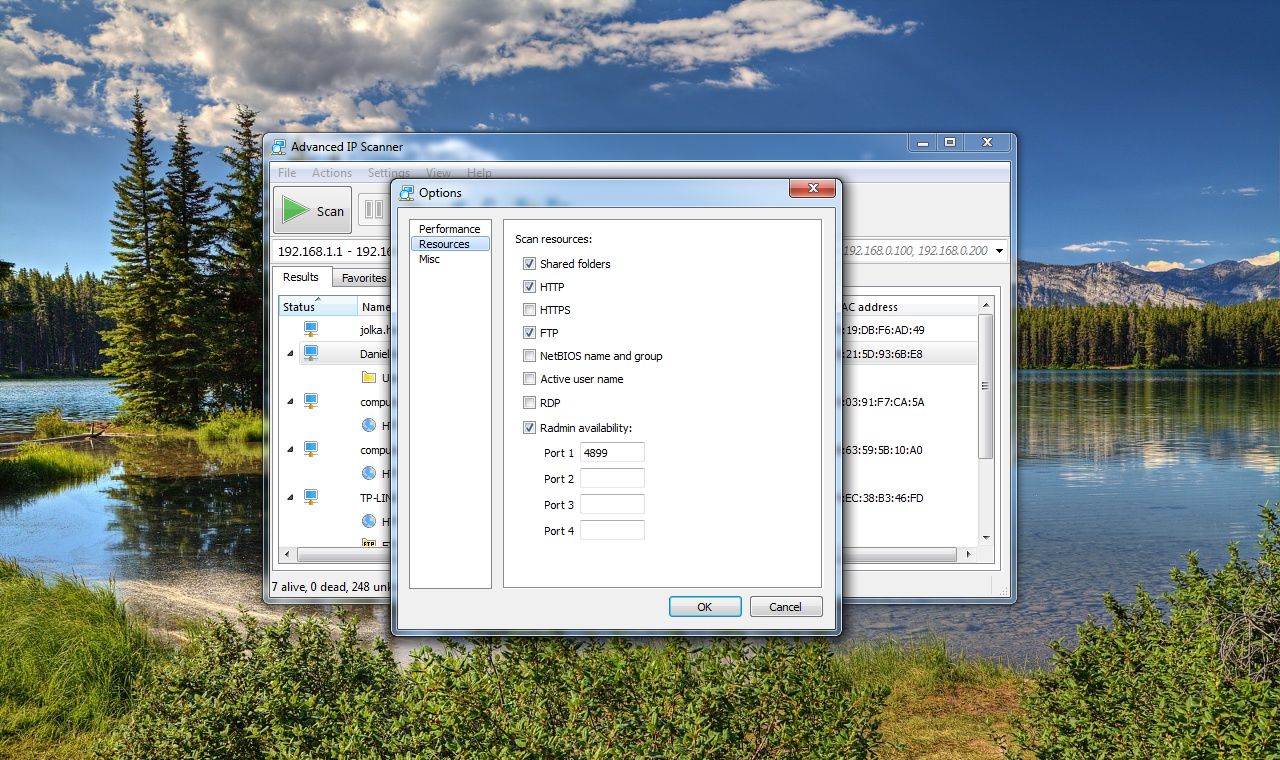Click the HTTP globe icon under TP-LIN
Screen dimensions: 1280x760
(x=369, y=521)
